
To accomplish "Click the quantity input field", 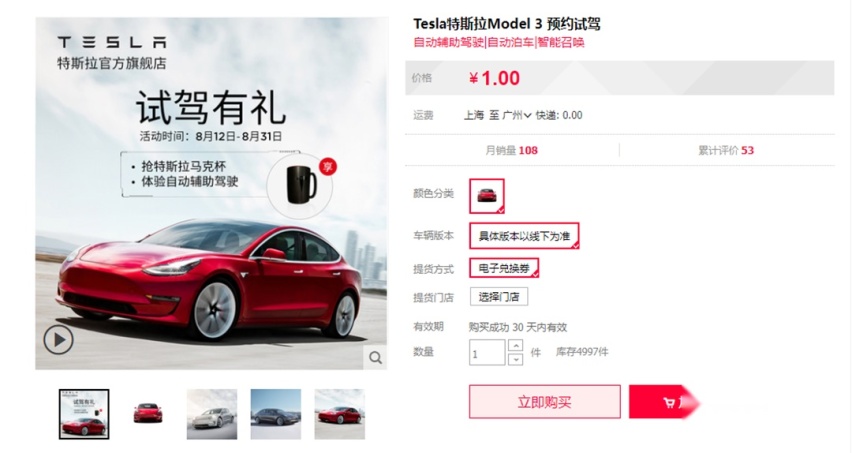I will (x=487, y=353).
